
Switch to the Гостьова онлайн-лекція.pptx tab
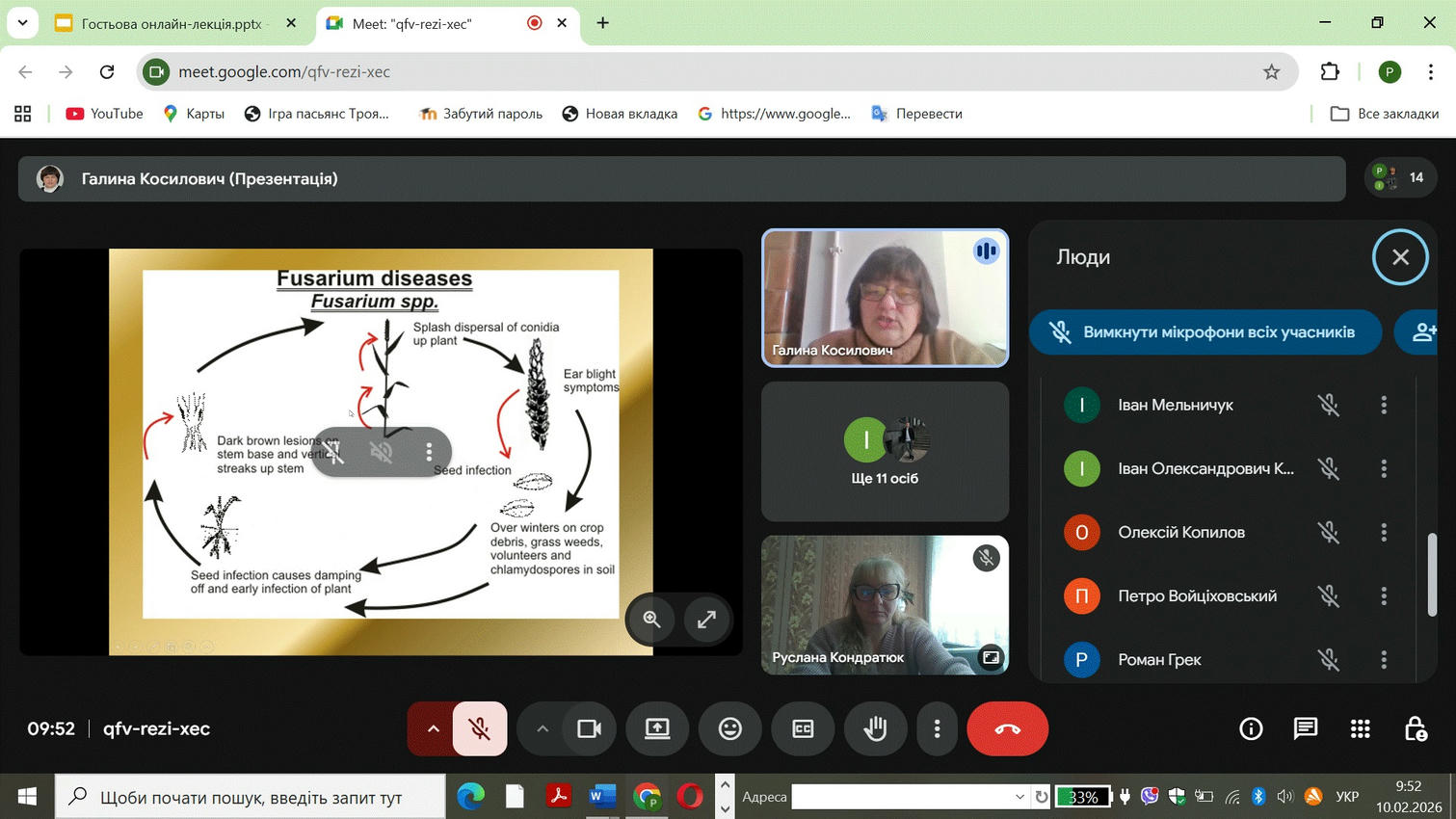click(x=171, y=23)
